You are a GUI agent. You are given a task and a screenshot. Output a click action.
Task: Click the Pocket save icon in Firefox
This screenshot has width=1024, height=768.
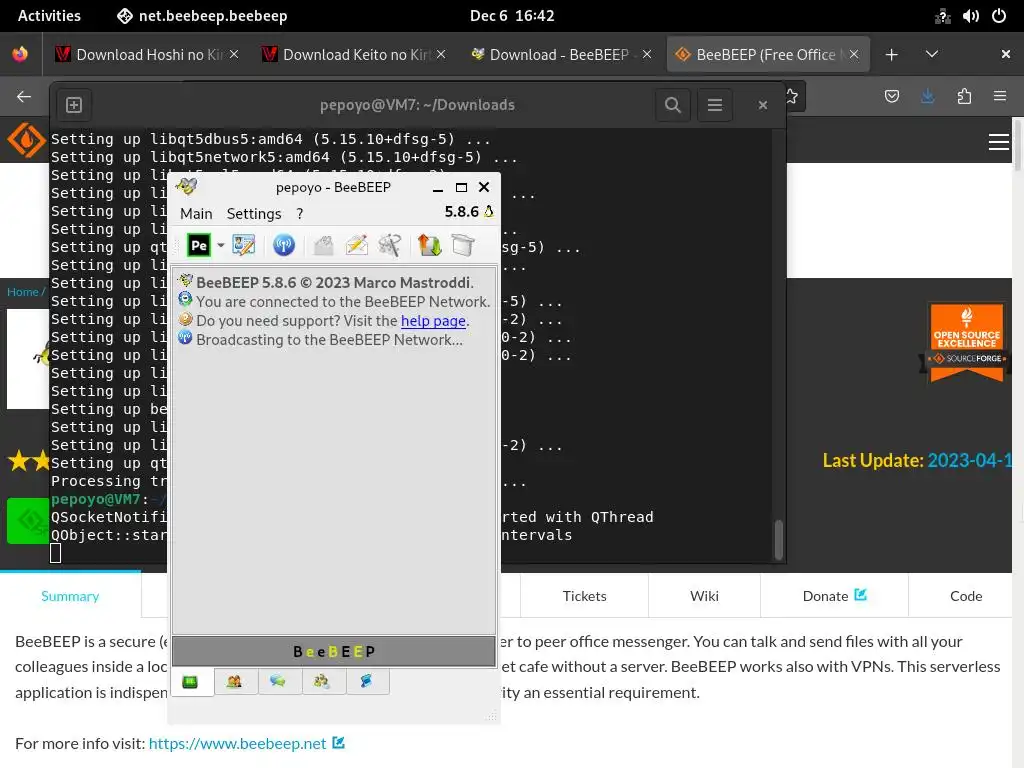[x=892, y=97]
